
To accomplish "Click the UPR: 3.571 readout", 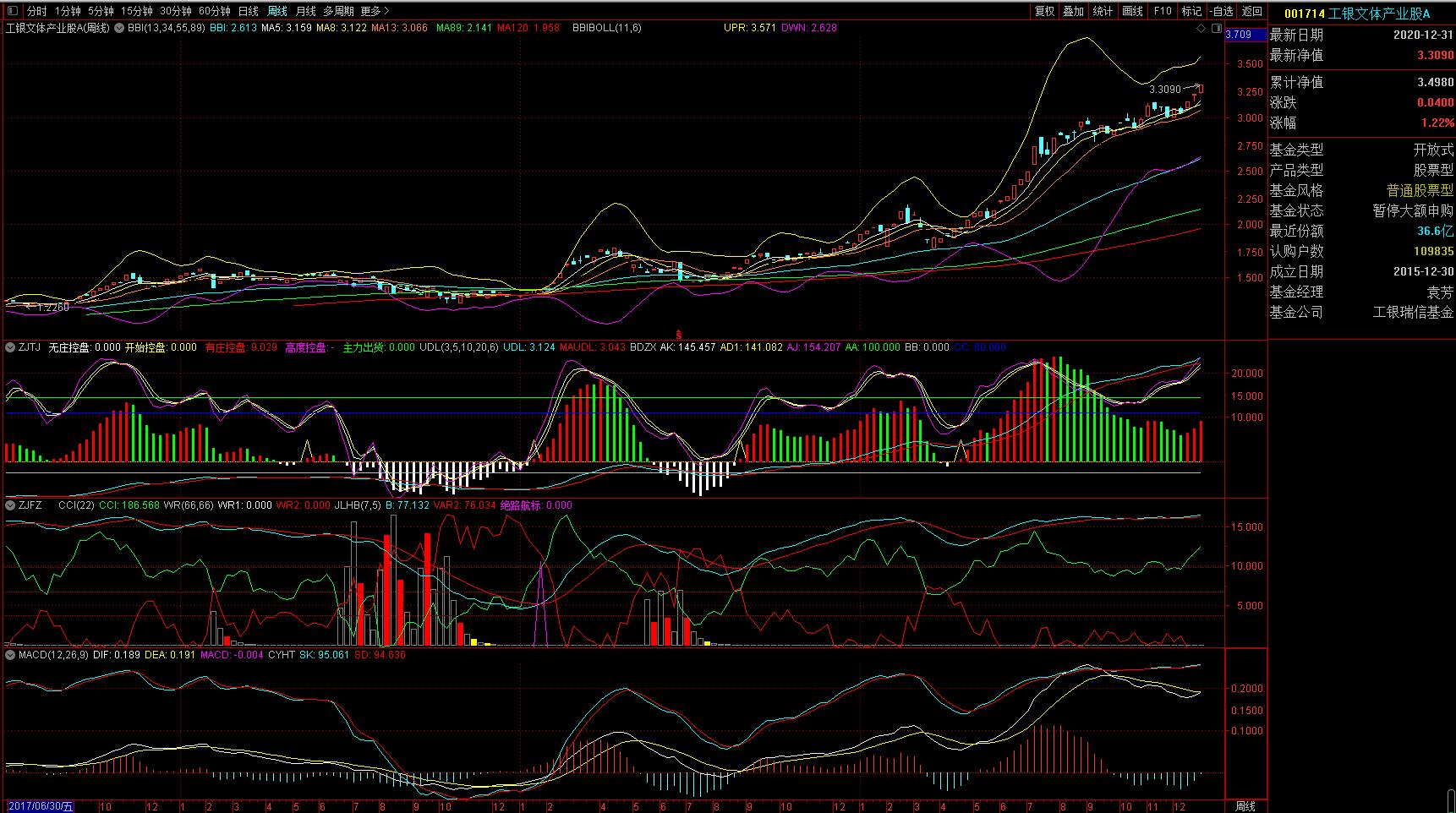I will [x=750, y=28].
